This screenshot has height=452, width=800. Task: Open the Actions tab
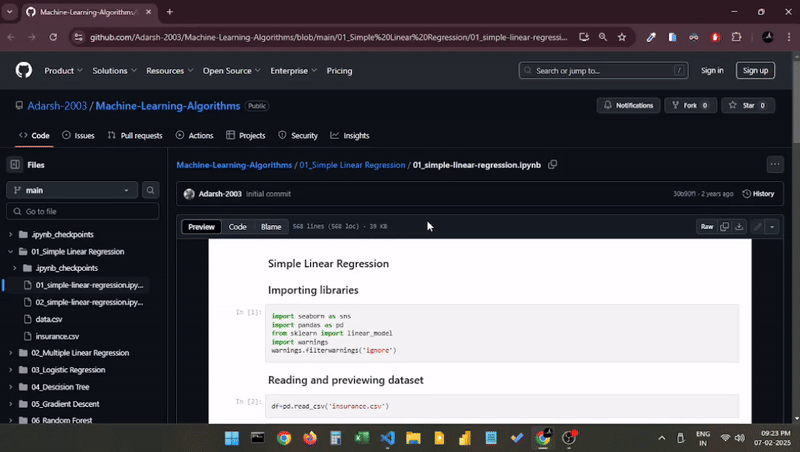click(194, 135)
